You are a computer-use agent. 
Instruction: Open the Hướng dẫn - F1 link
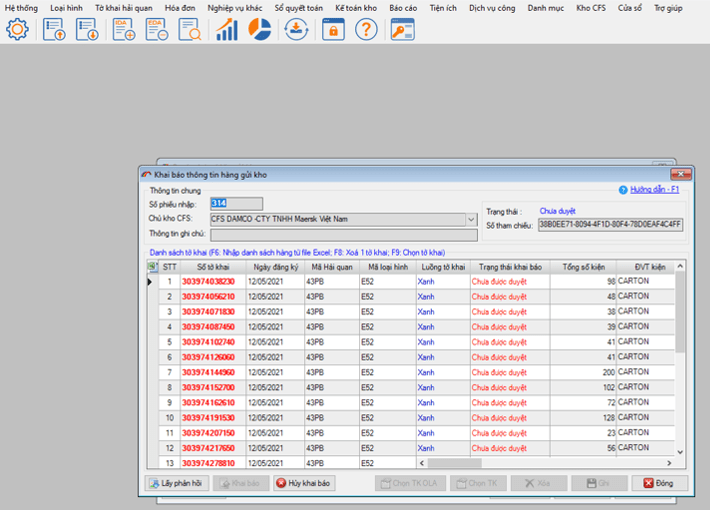[x=654, y=189]
